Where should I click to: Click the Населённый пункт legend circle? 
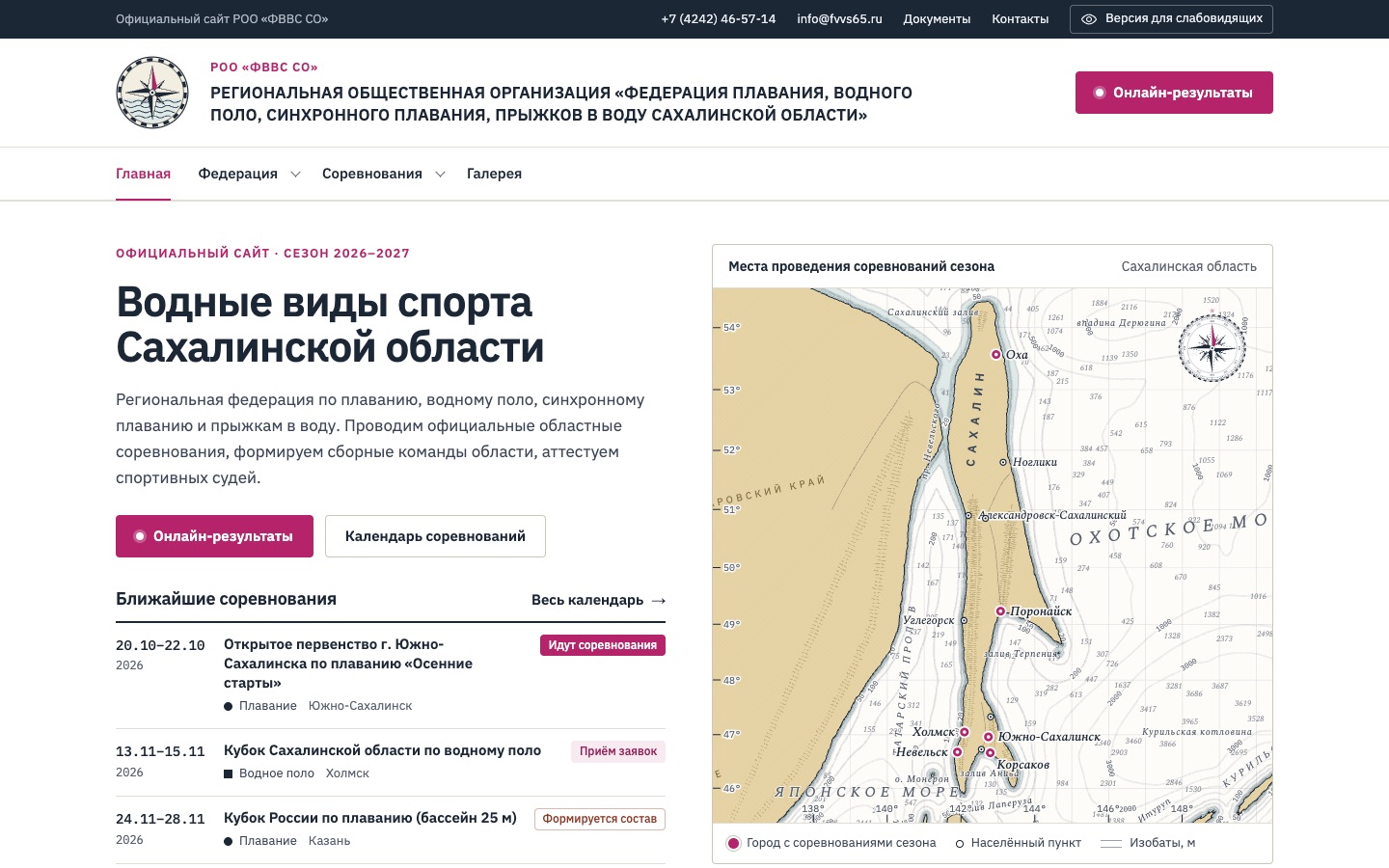(x=960, y=844)
